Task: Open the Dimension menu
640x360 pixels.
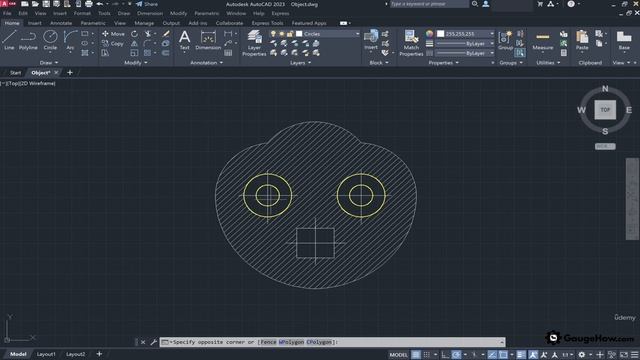Action: pyautogui.click(x=150, y=13)
